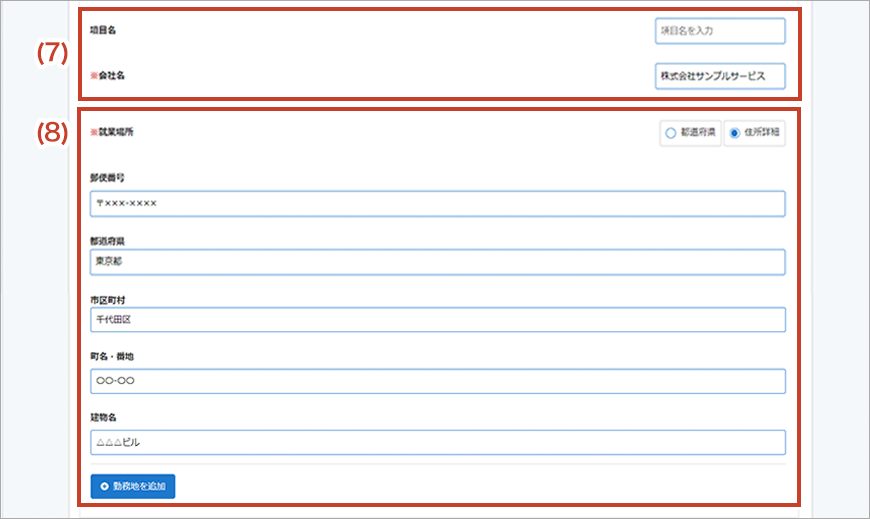Image resolution: width=870 pixels, height=519 pixels.
Task: Click the 郵便番号 input field
Action: tap(437, 204)
